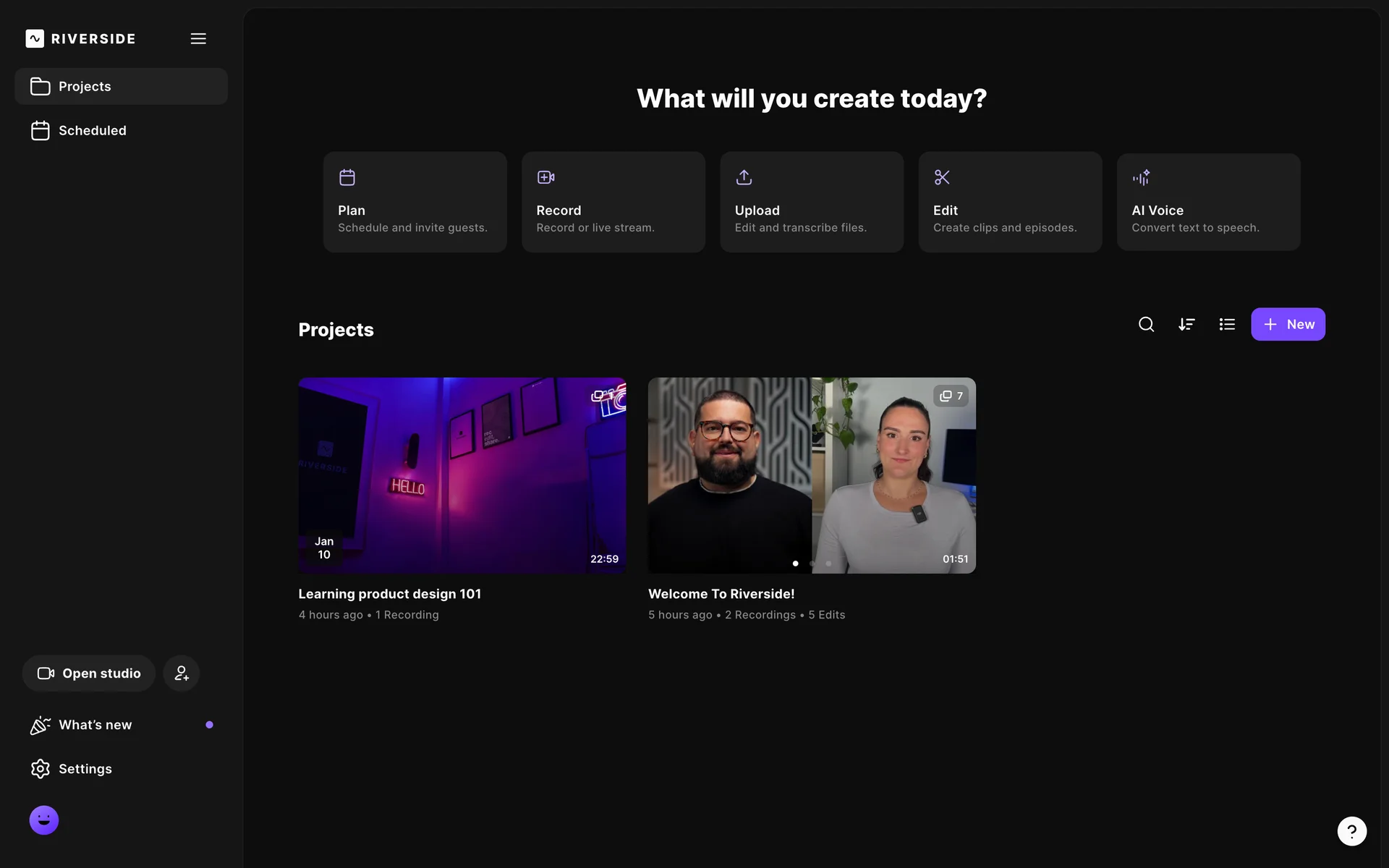Open the Plan card to schedule guests

point(415,202)
